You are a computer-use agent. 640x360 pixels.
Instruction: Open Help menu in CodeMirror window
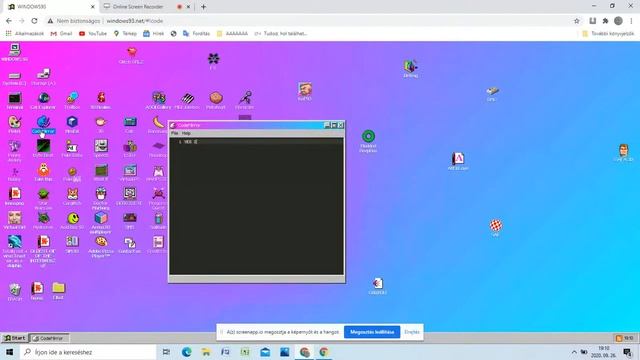(186, 133)
